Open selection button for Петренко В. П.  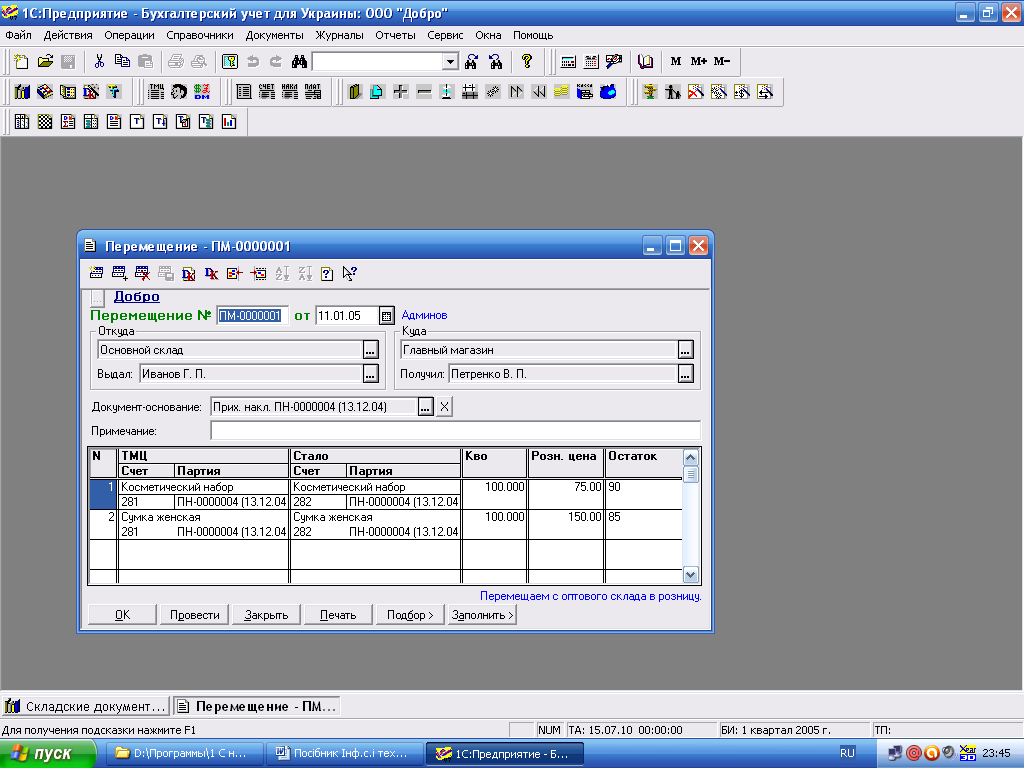coord(685,374)
